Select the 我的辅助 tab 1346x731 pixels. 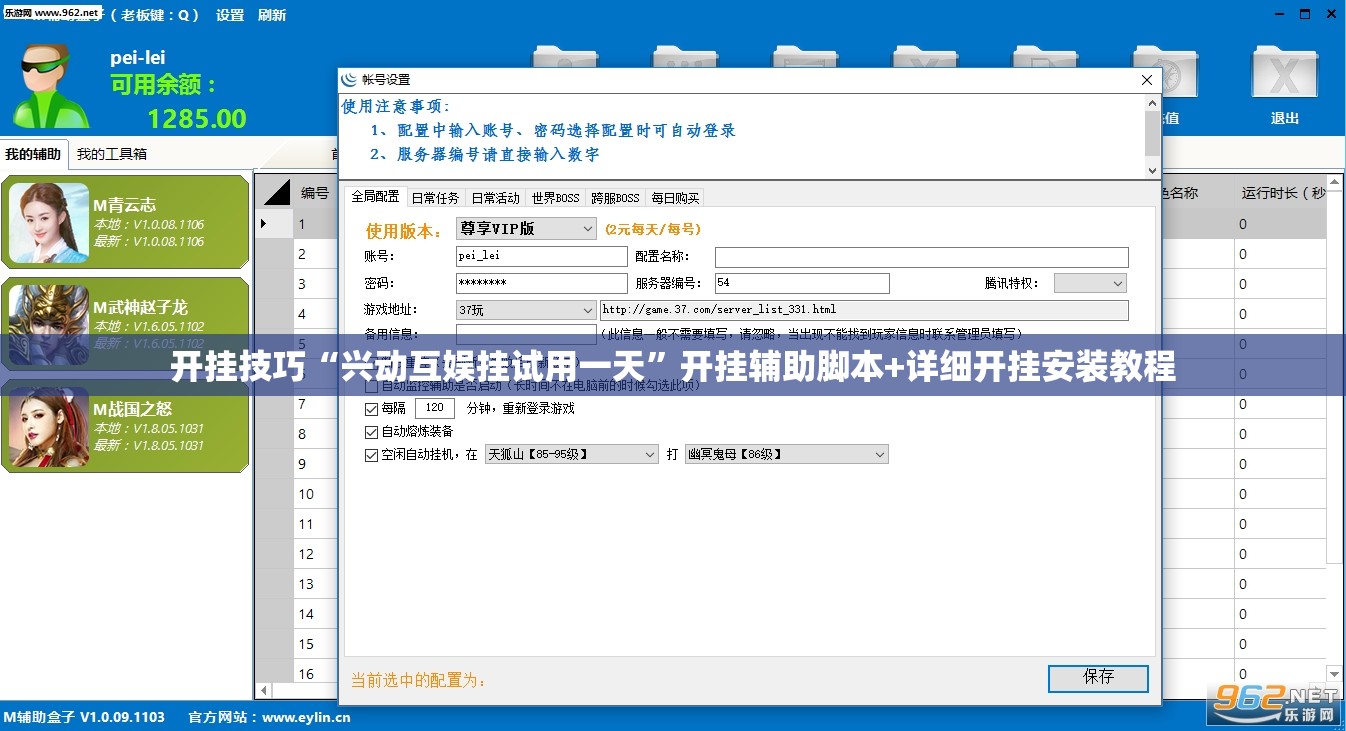tap(33, 154)
